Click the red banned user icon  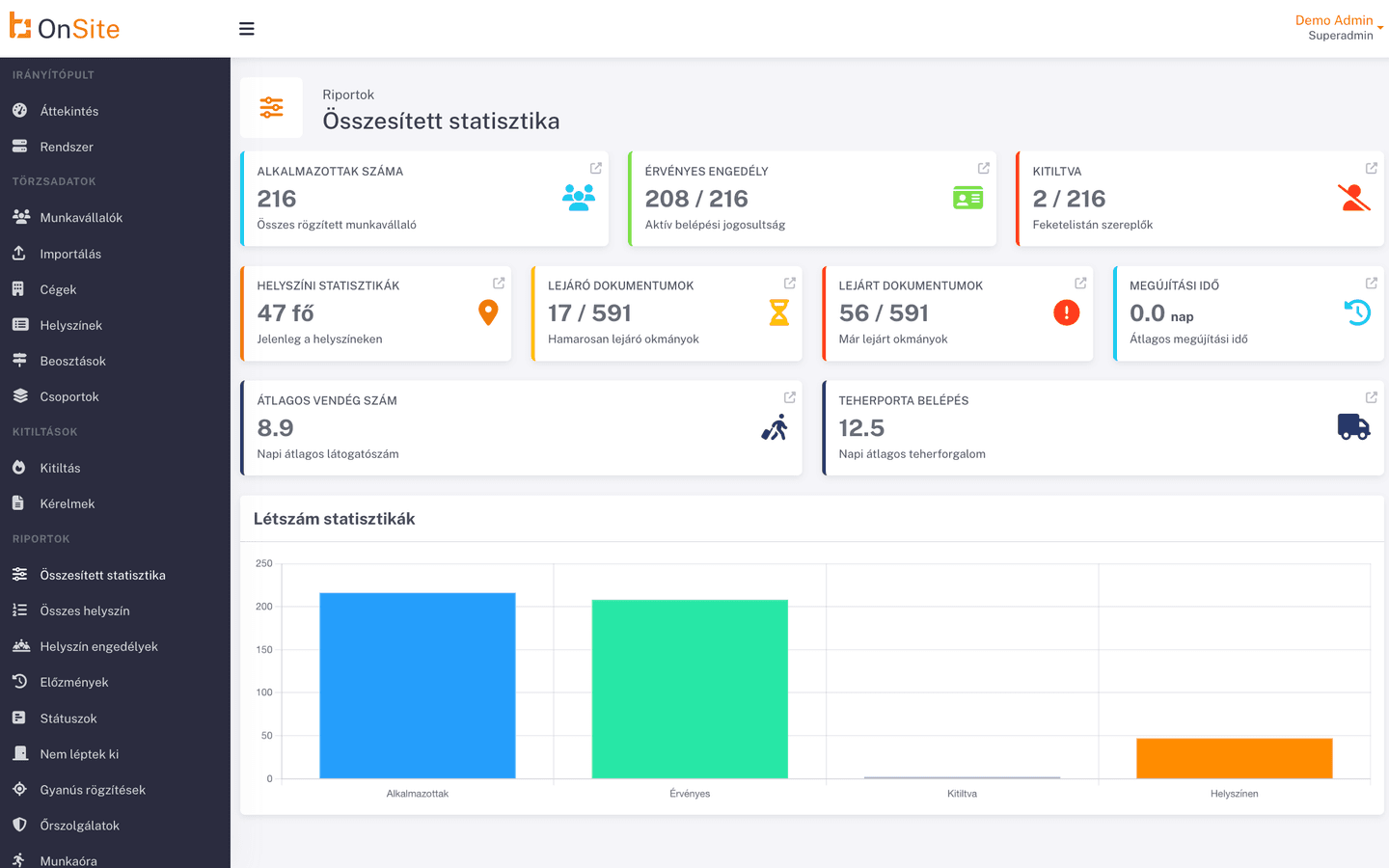click(1354, 198)
